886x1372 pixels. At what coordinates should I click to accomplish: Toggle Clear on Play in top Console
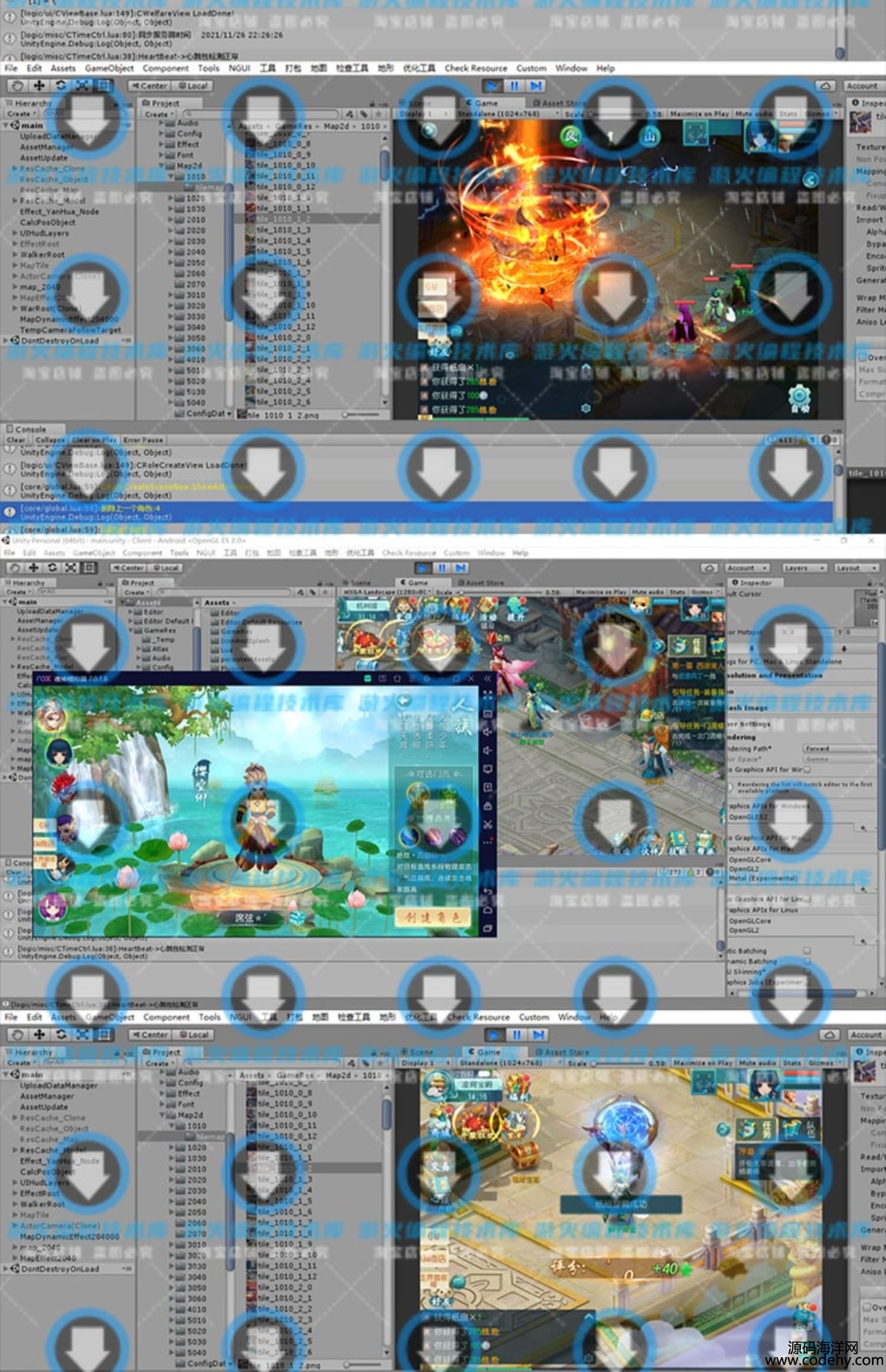(95, 440)
